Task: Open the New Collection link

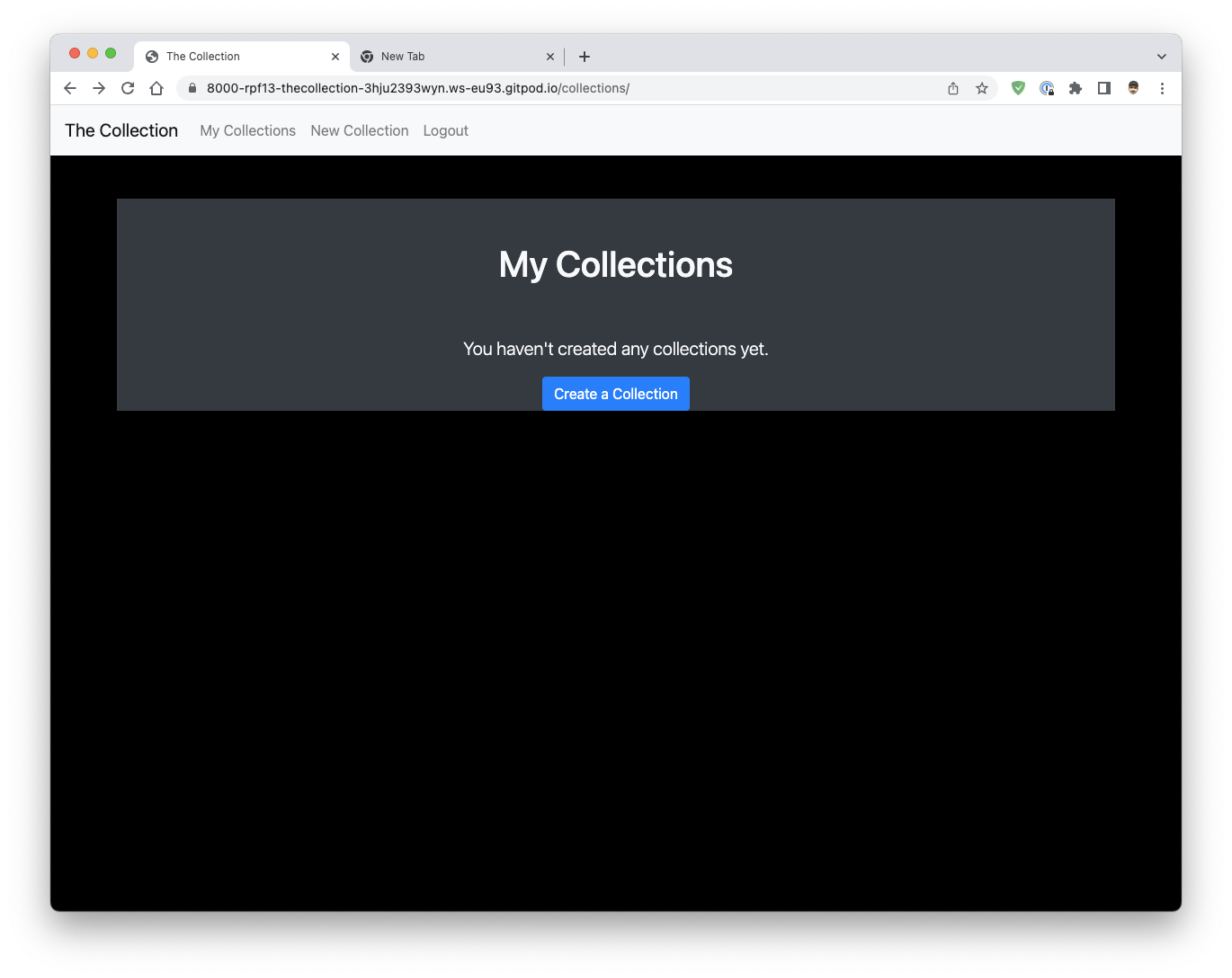Action: click(359, 130)
